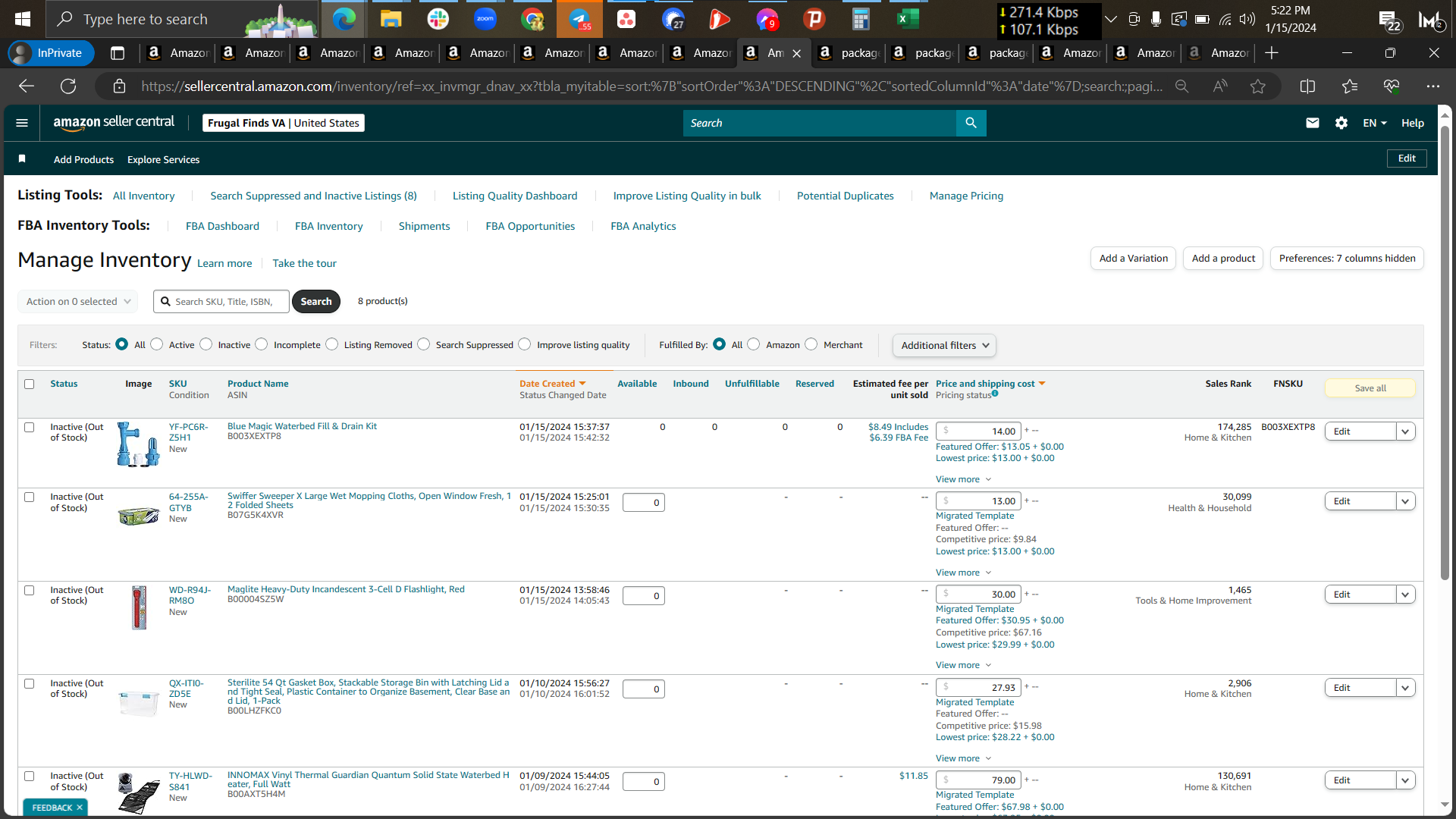
Task: Open the Seller Central hamburger menu
Action: tap(22, 123)
